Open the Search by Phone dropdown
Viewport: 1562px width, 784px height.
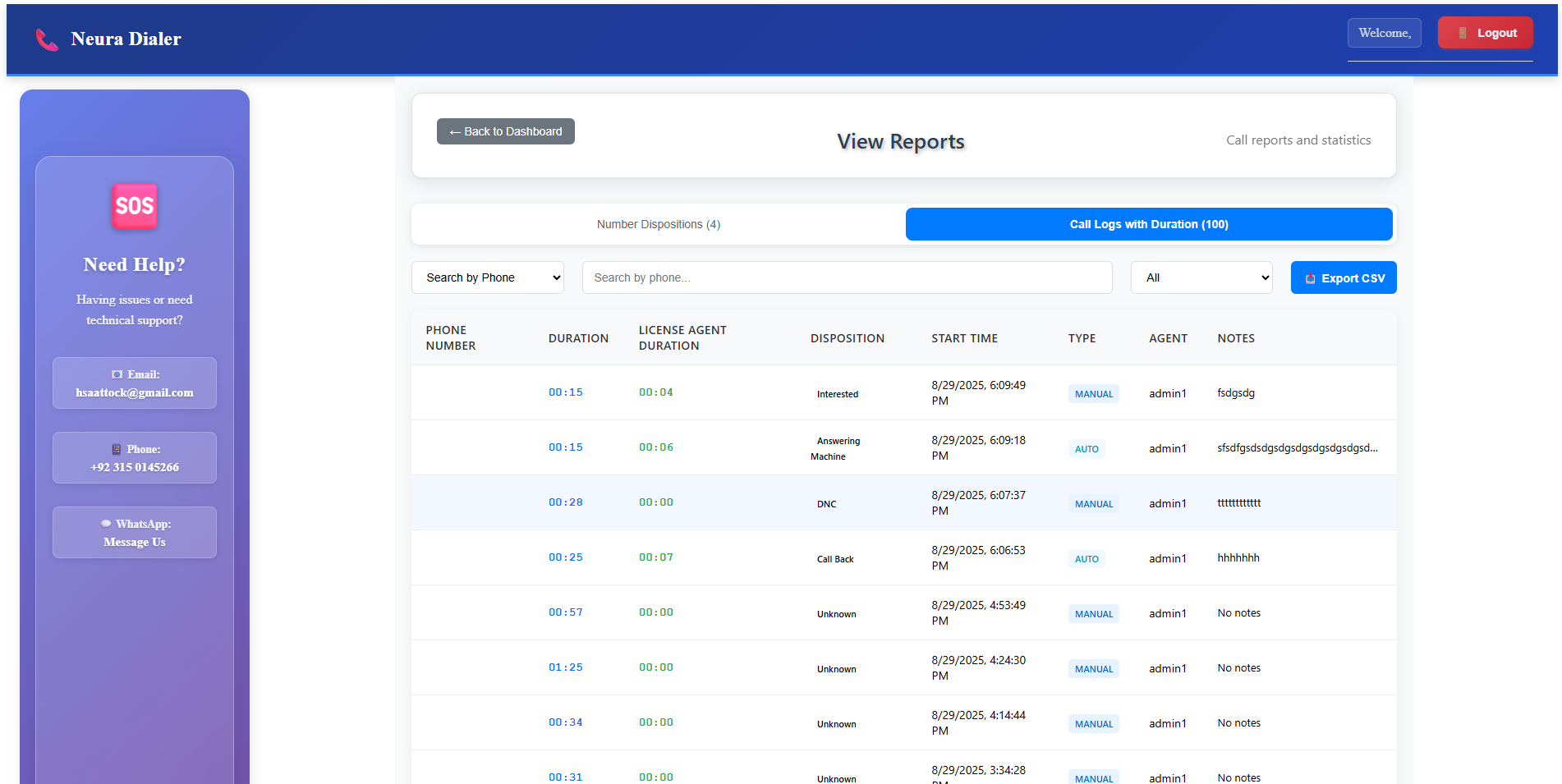point(487,277)
